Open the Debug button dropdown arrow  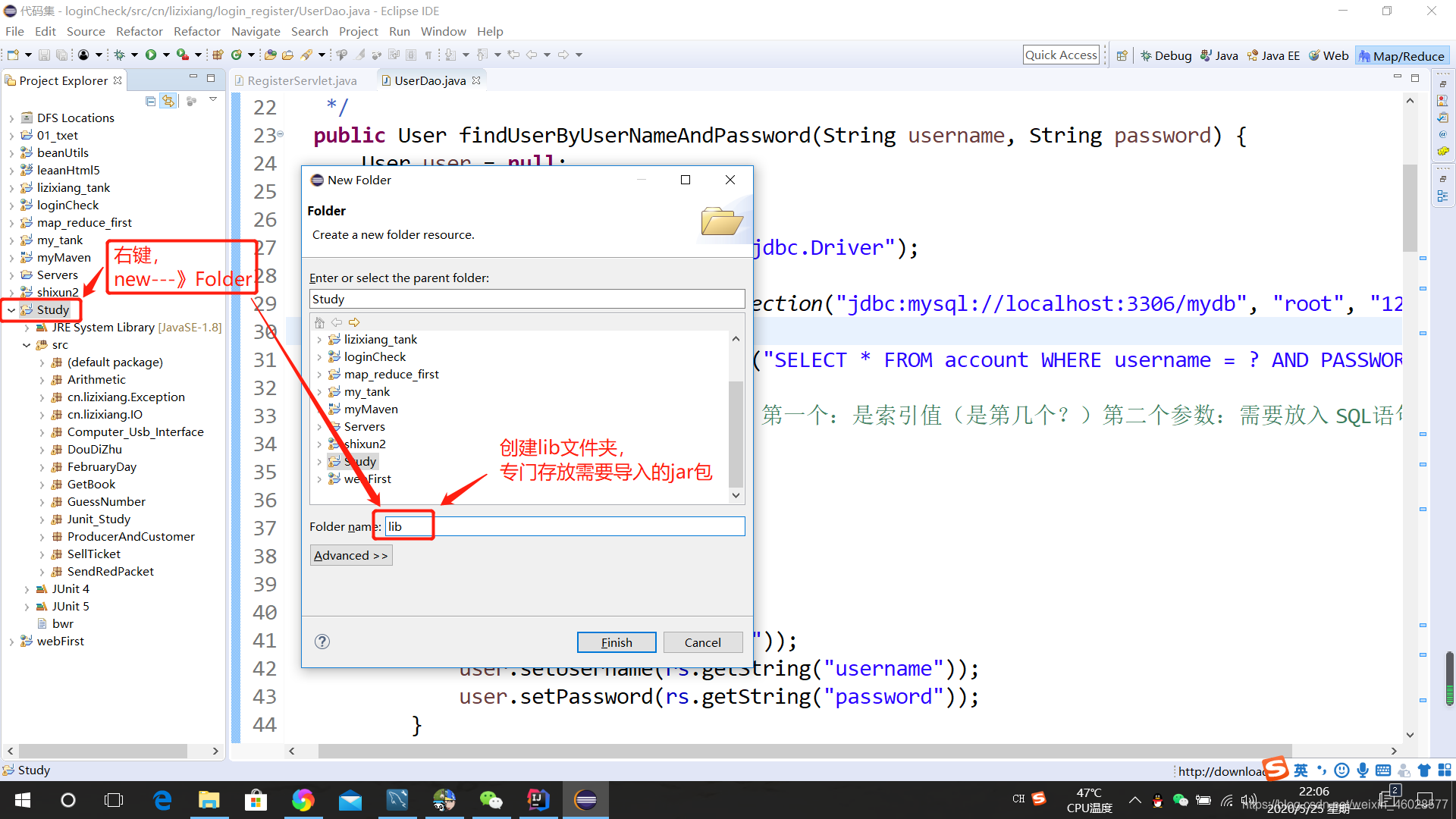pyautogui.click(x=134, y=55)
